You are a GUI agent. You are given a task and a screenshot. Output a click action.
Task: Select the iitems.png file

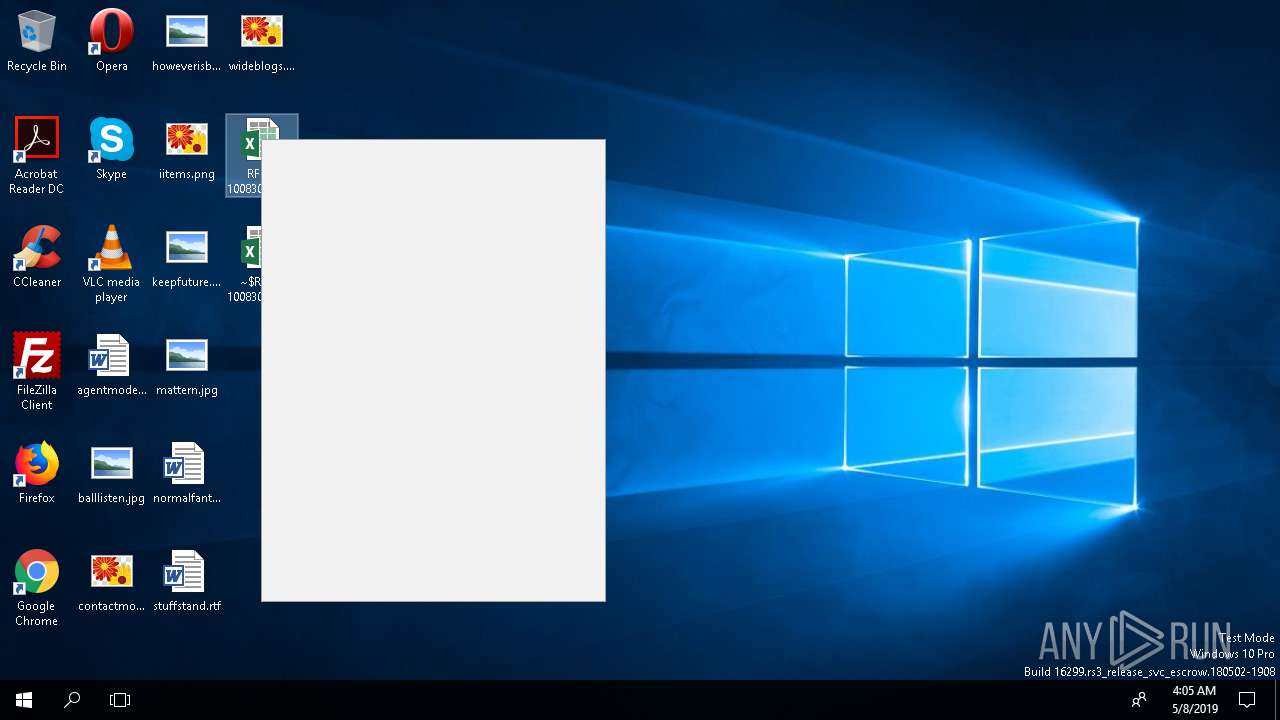(186, 149)
